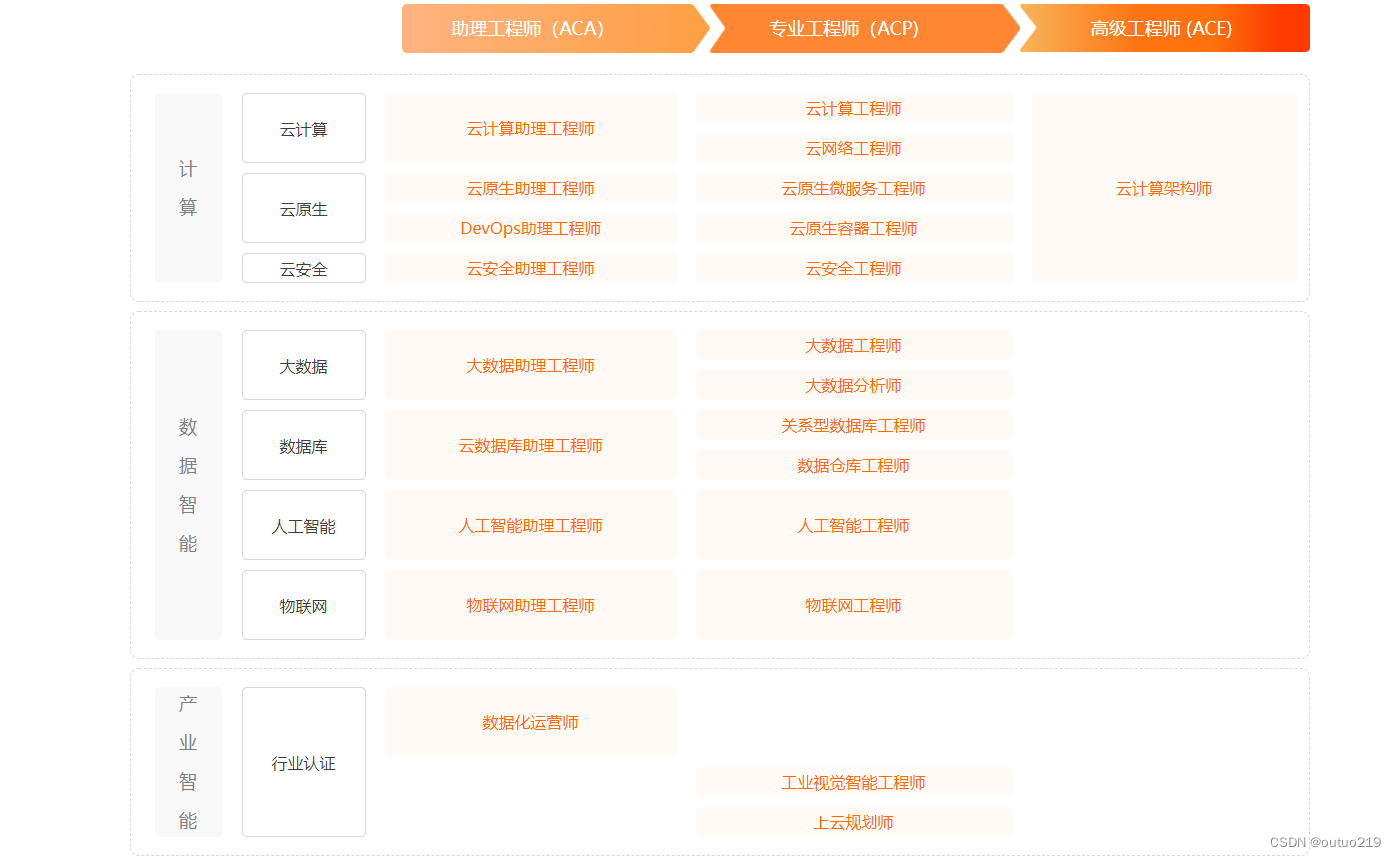Open 上云规划师 certification
1396x857 pixels.
854,822
